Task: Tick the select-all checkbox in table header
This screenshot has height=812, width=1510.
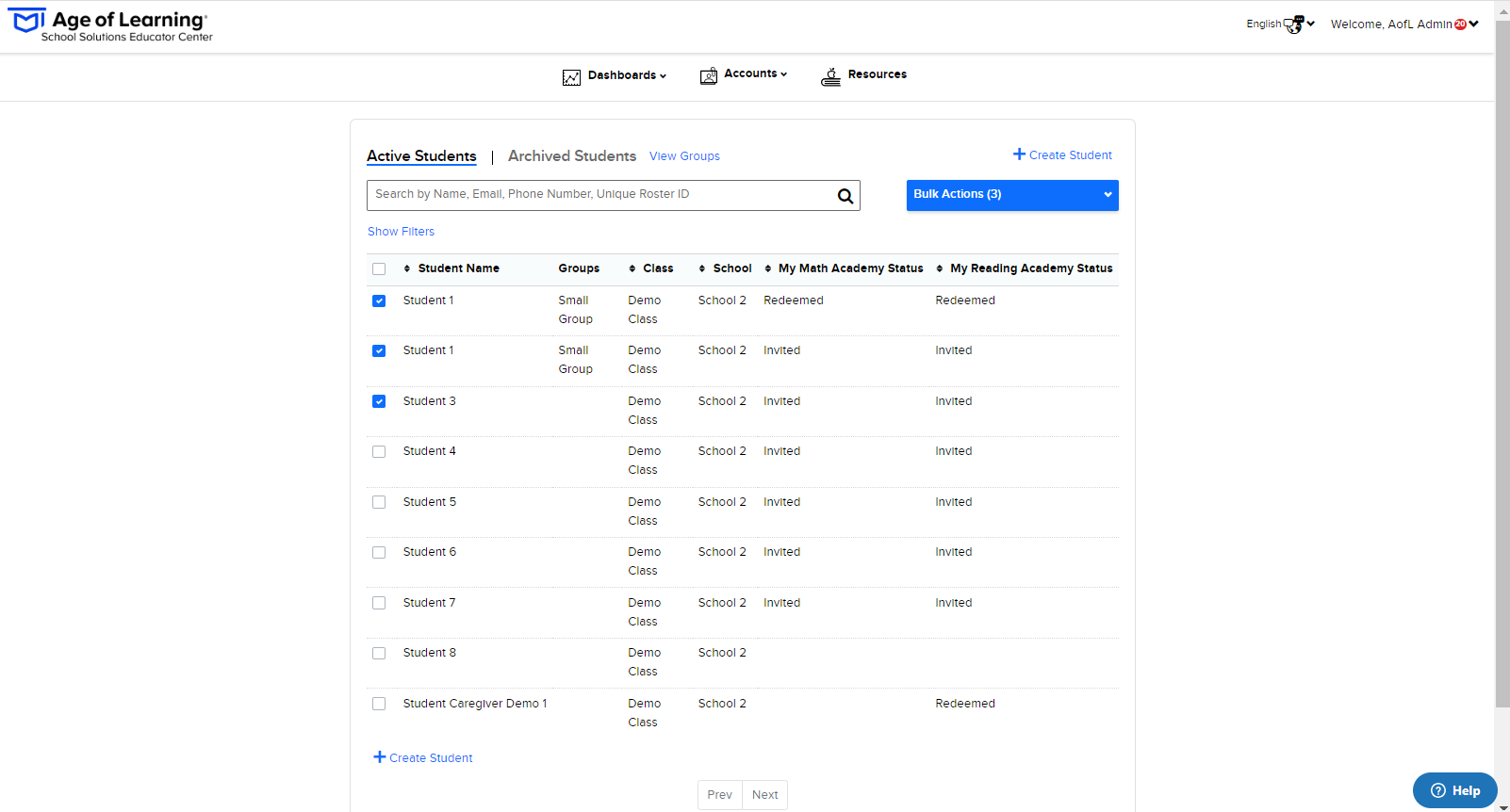Action: [379, 269]
